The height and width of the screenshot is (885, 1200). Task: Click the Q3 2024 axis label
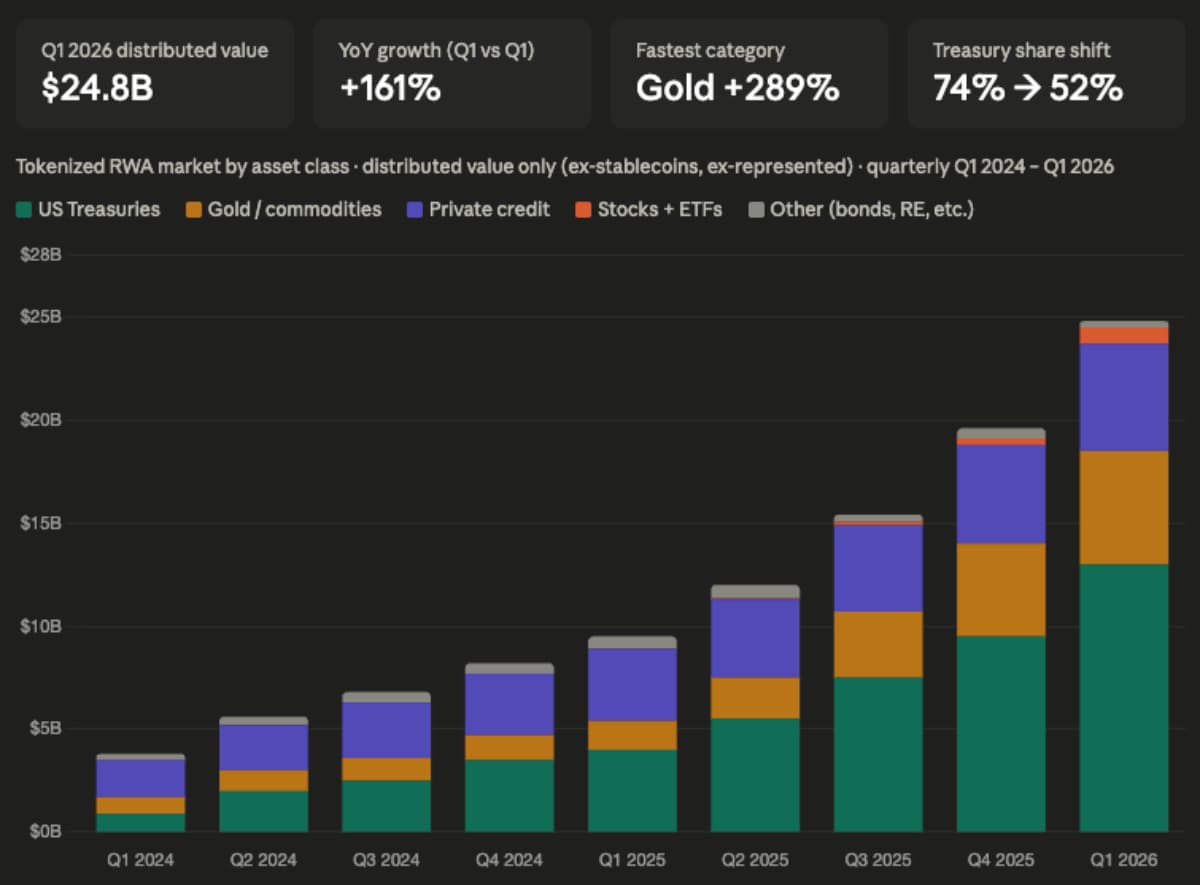(387, 859)
